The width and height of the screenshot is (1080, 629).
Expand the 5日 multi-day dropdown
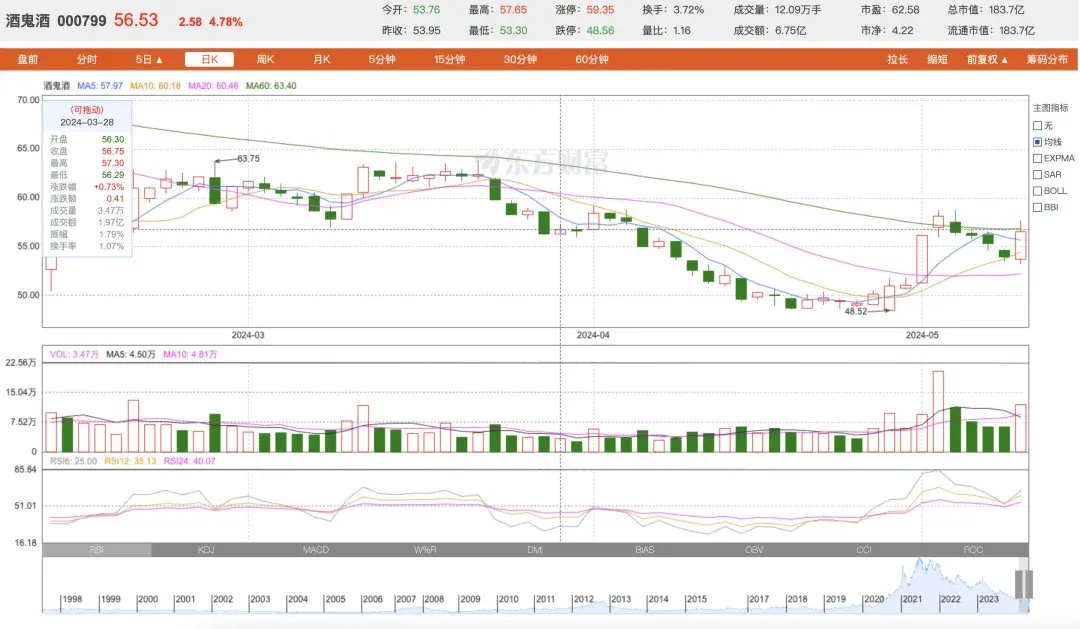click(149, 60)
